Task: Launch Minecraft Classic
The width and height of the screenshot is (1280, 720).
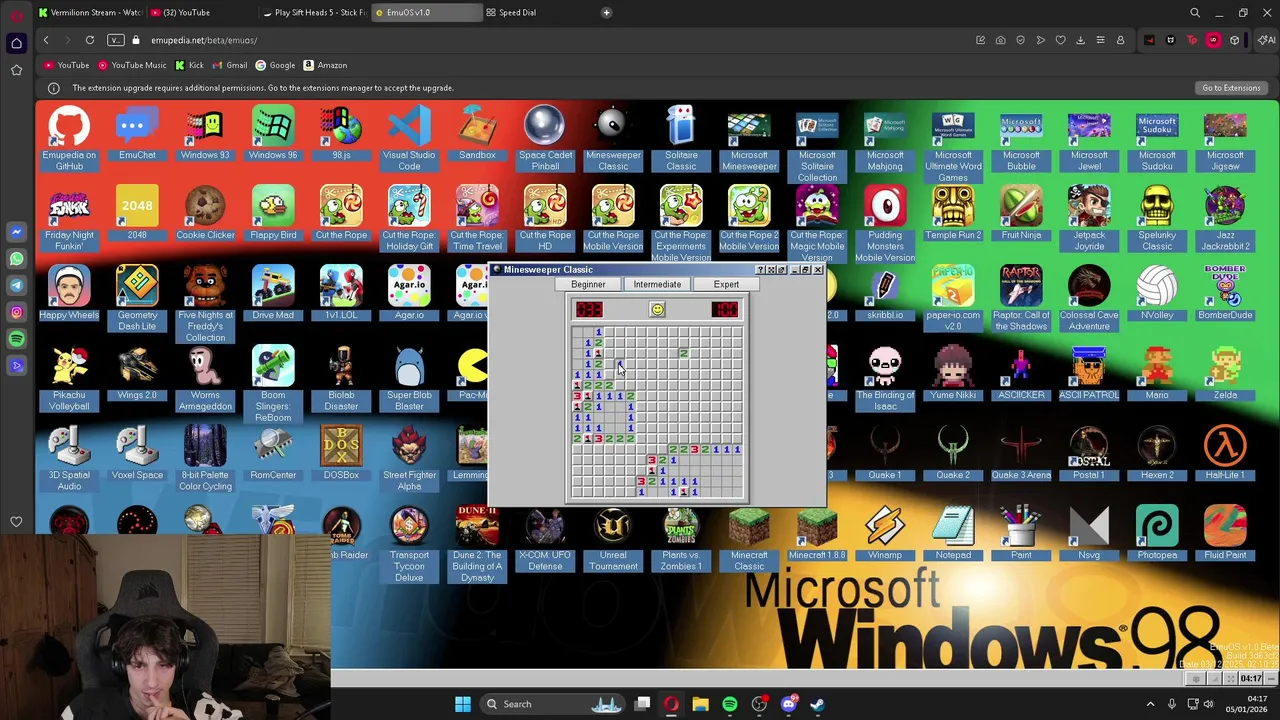Action: pos(749,538)
